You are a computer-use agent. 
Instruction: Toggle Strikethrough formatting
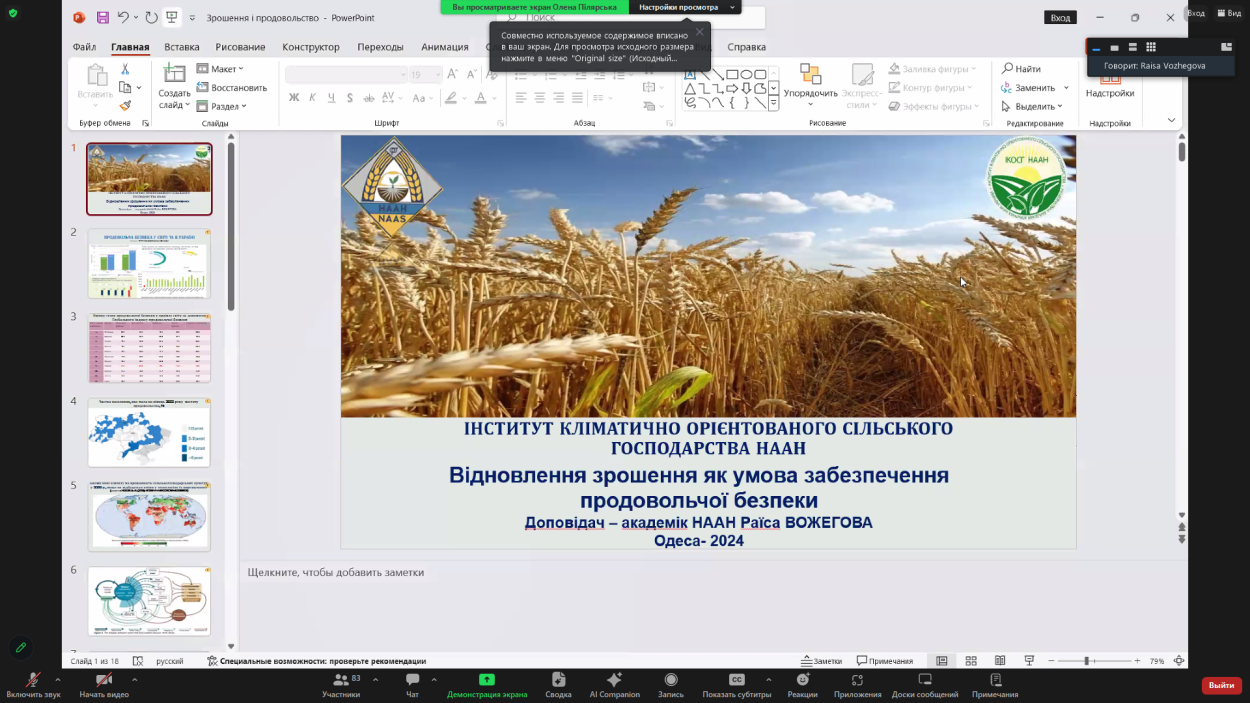pos(368,98)
